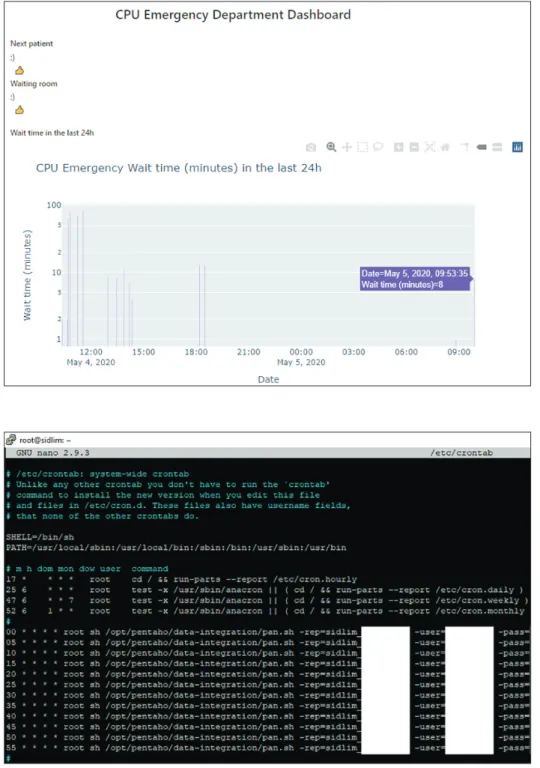Click the chart title 'CPU Emergency Wait time (minutes)'
Image resolution: width=540 pixels, height=768 pixels.
click(x=179, y=168)
